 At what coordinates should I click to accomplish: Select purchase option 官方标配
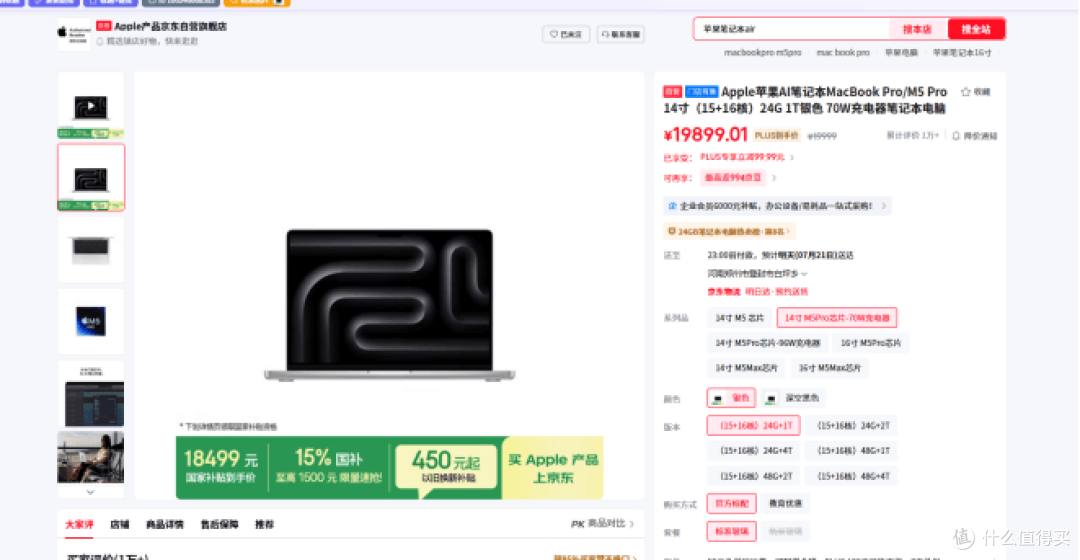pos(731,504)
